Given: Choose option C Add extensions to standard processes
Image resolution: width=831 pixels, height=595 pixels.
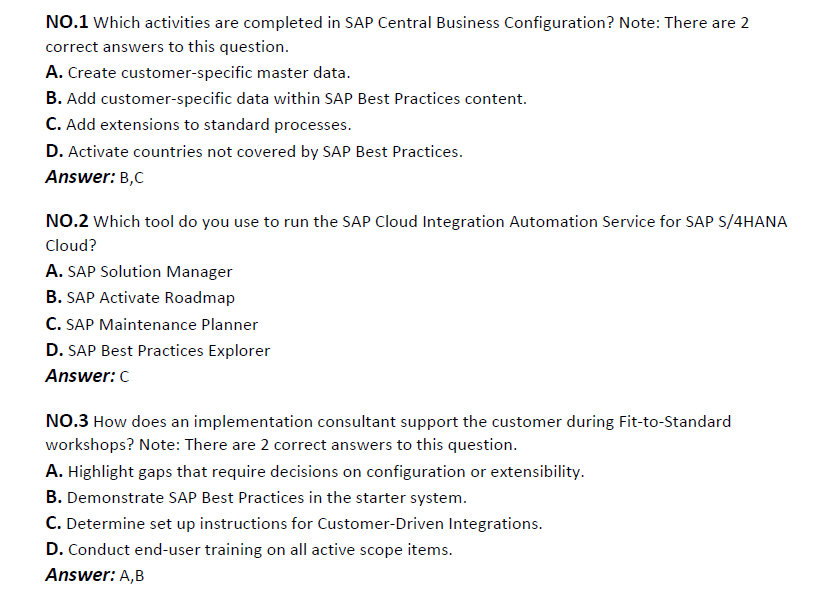Looking at the screenshot, I should (198, 125).
